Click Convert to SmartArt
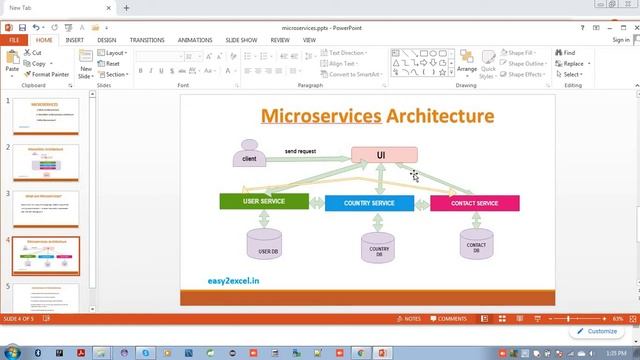 tap(352, 74)
